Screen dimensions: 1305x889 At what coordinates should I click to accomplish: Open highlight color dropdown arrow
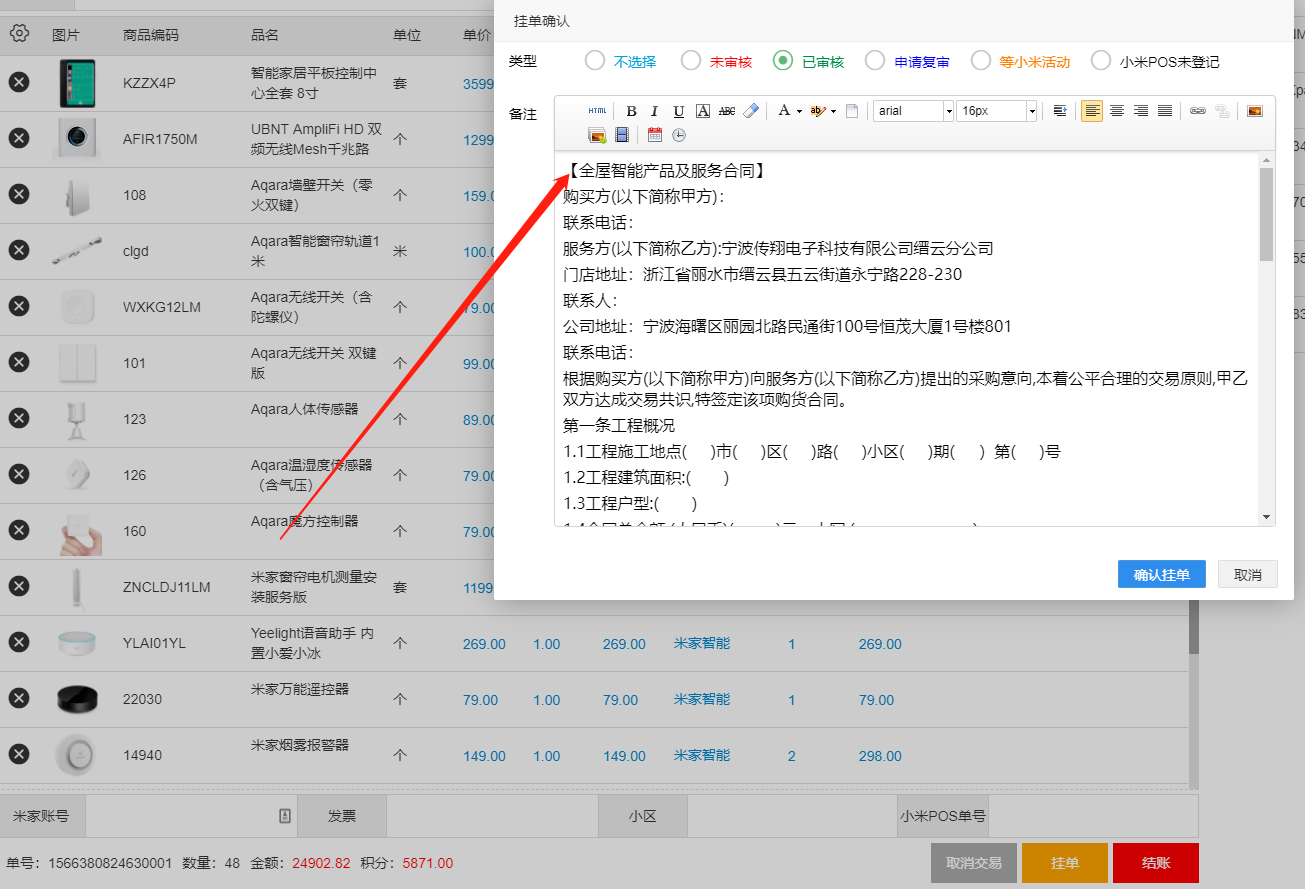833,111
